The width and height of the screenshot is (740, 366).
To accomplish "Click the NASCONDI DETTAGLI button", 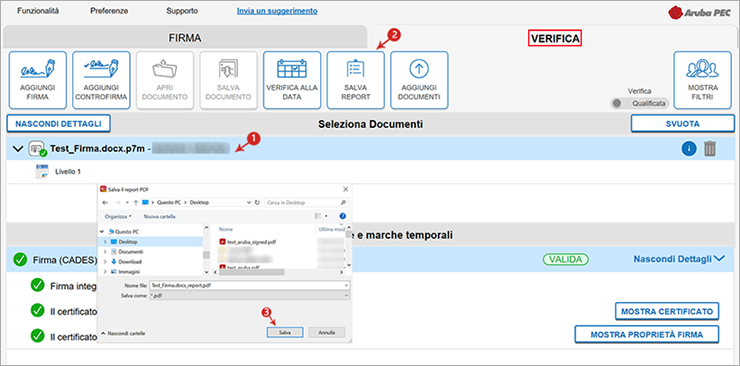I will click(59, 124).
